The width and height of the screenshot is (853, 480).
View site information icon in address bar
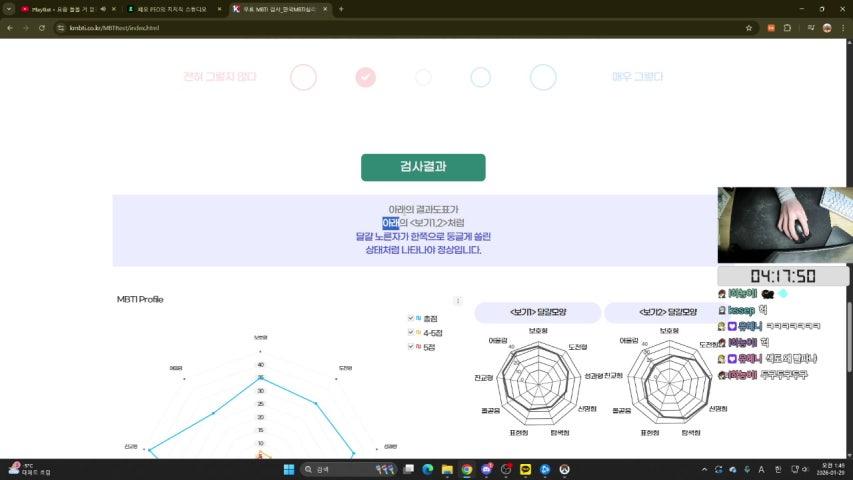[60, 28]
